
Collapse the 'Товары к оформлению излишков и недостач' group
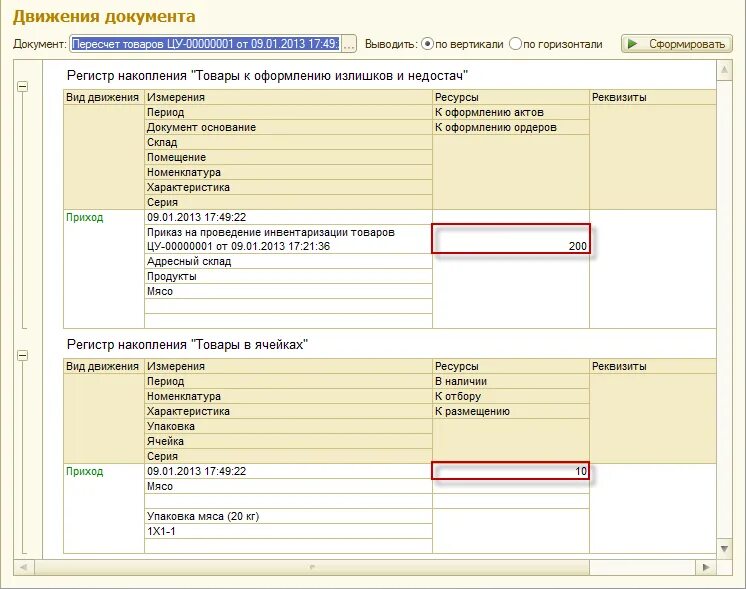(22, 86)
